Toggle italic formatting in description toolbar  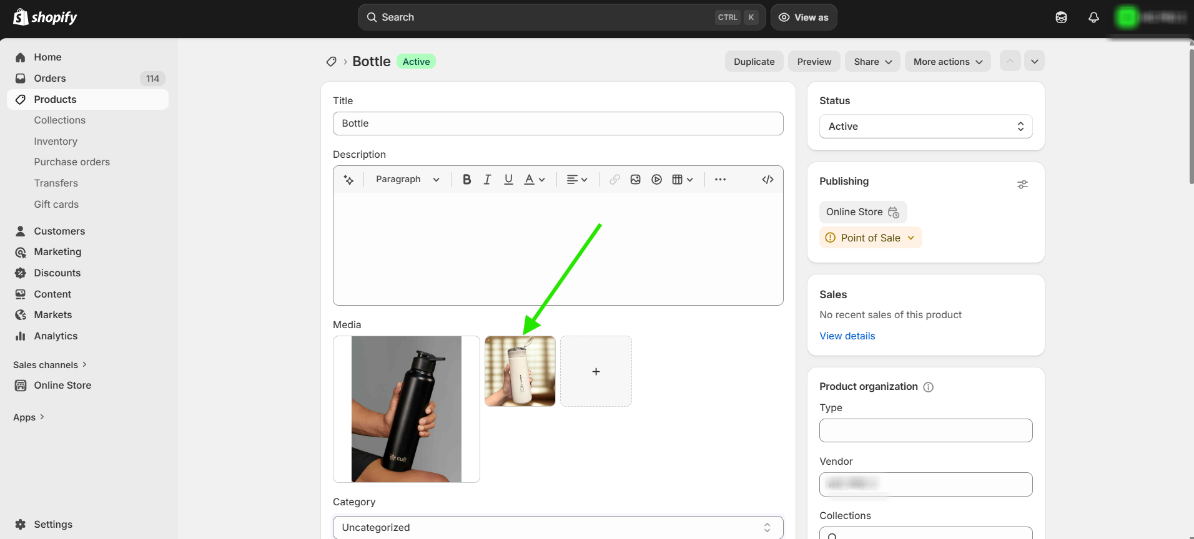click(x=487, y=180)
